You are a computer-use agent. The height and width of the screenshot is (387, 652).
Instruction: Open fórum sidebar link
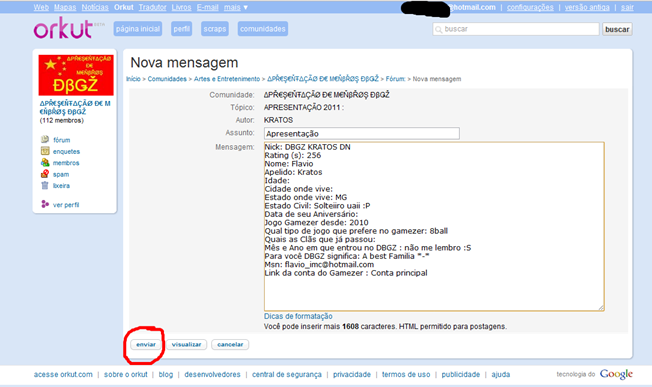click(62, 140)
